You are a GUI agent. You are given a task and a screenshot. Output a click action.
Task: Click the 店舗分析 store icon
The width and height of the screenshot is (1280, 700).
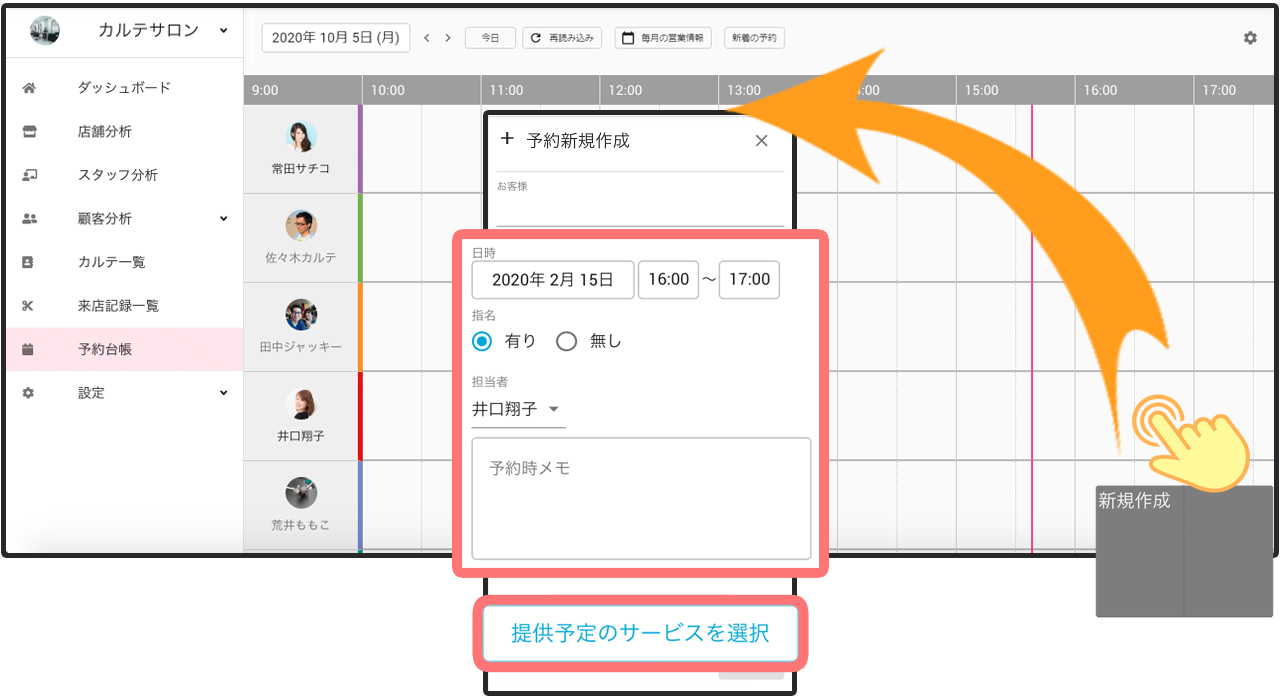pos(29,132)
